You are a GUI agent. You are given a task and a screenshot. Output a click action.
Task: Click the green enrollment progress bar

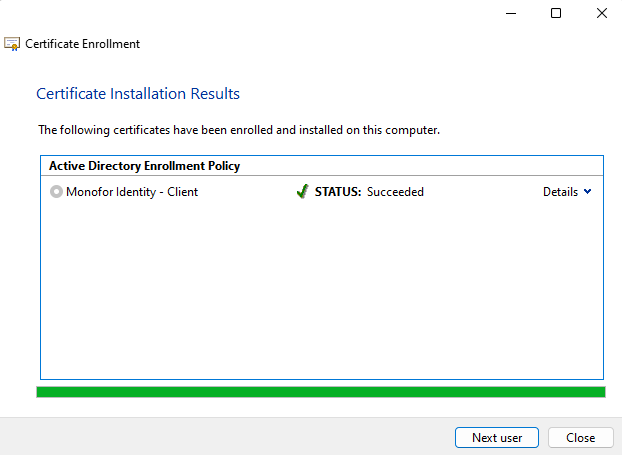click(320, 392)
